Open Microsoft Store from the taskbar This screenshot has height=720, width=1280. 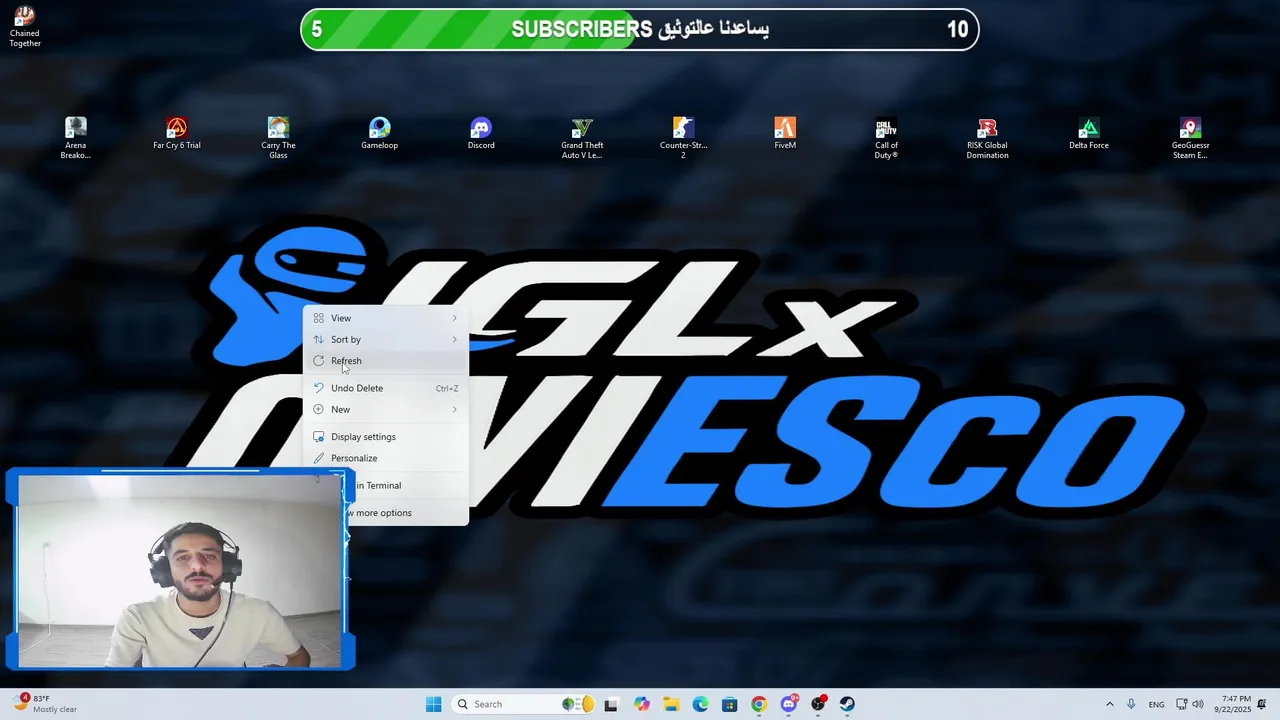point(730,704)
